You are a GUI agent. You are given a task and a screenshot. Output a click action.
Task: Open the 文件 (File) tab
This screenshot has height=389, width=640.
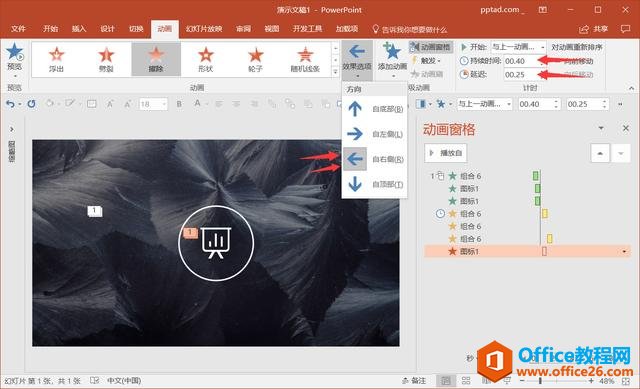[x=18, y=29]
